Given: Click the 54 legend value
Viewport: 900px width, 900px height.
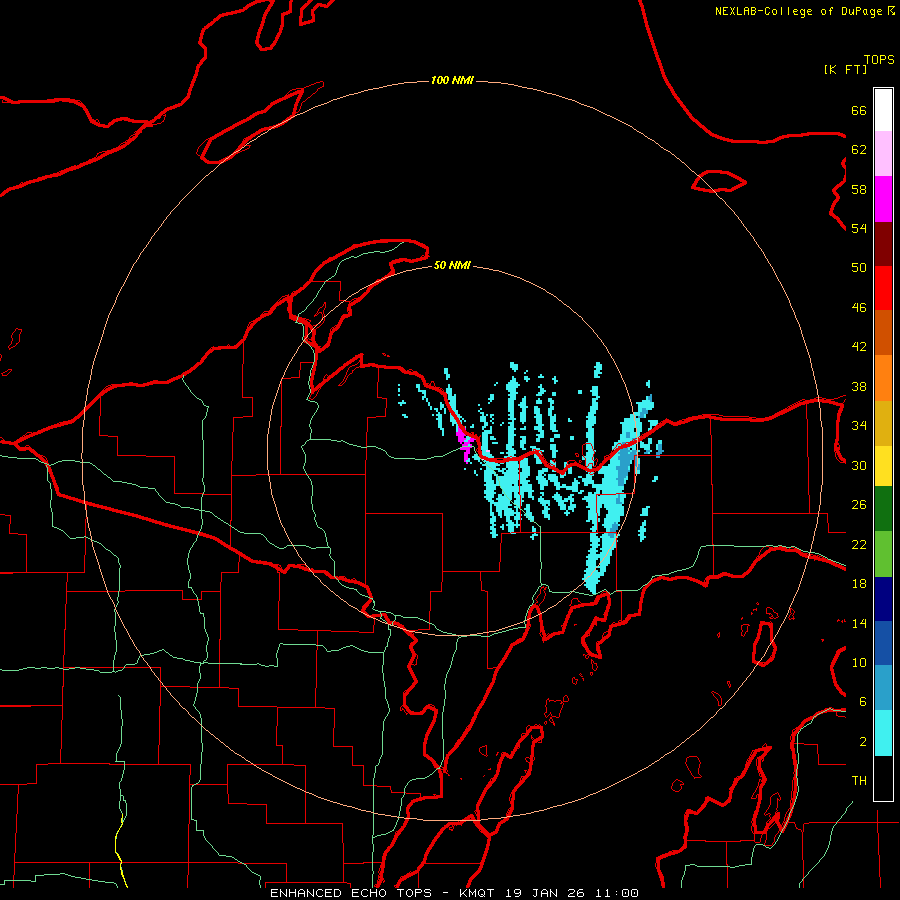Looking at the screenshot, I should pyautogui.click(x=859, y=228).
